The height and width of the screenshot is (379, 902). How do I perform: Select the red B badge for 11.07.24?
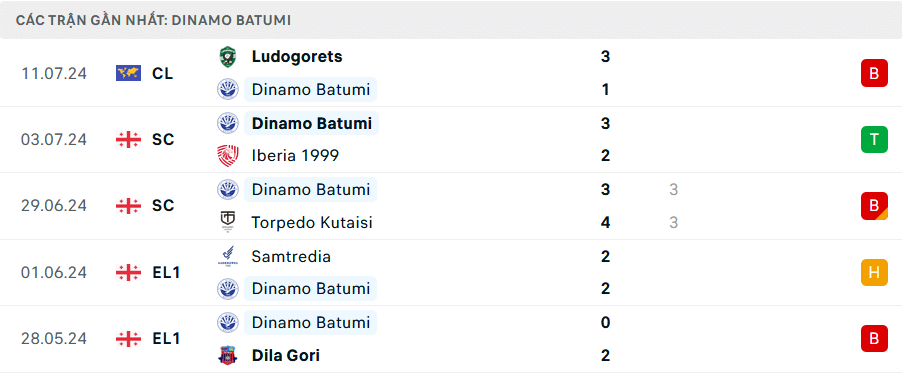coord(874,73)
